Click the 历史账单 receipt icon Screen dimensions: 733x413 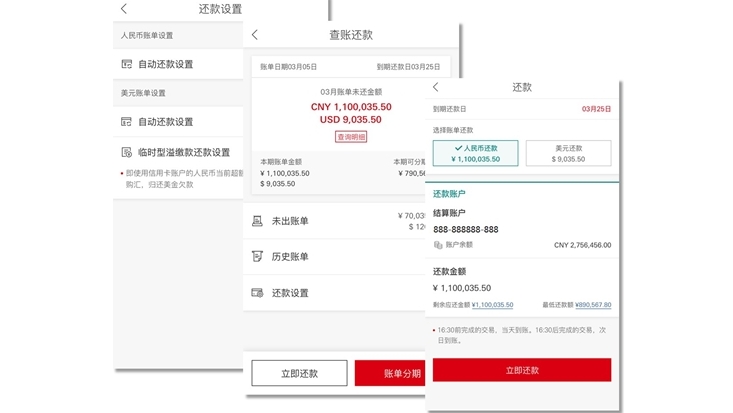click(257, 257)
